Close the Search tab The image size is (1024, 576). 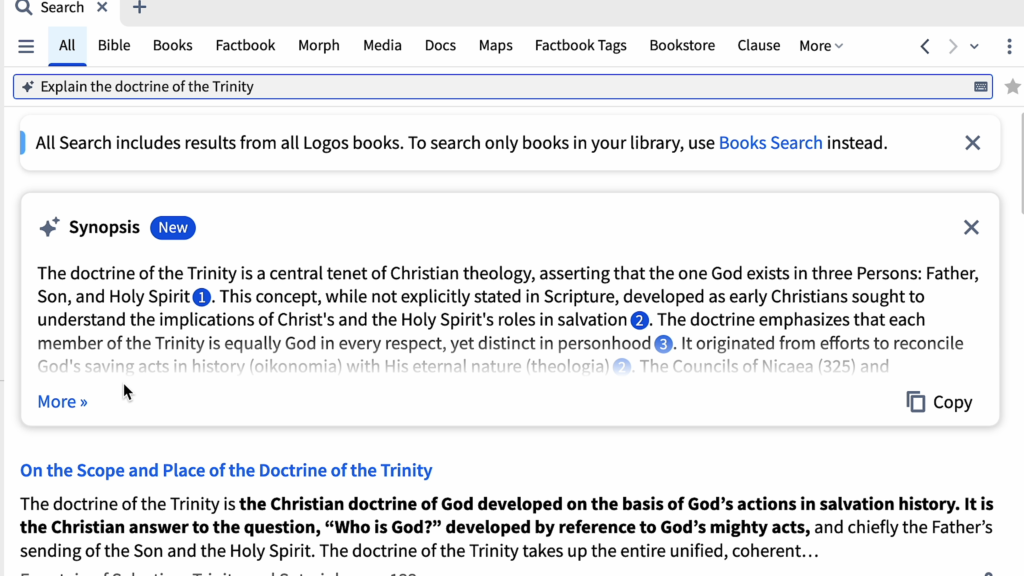(x=102, y=8)
